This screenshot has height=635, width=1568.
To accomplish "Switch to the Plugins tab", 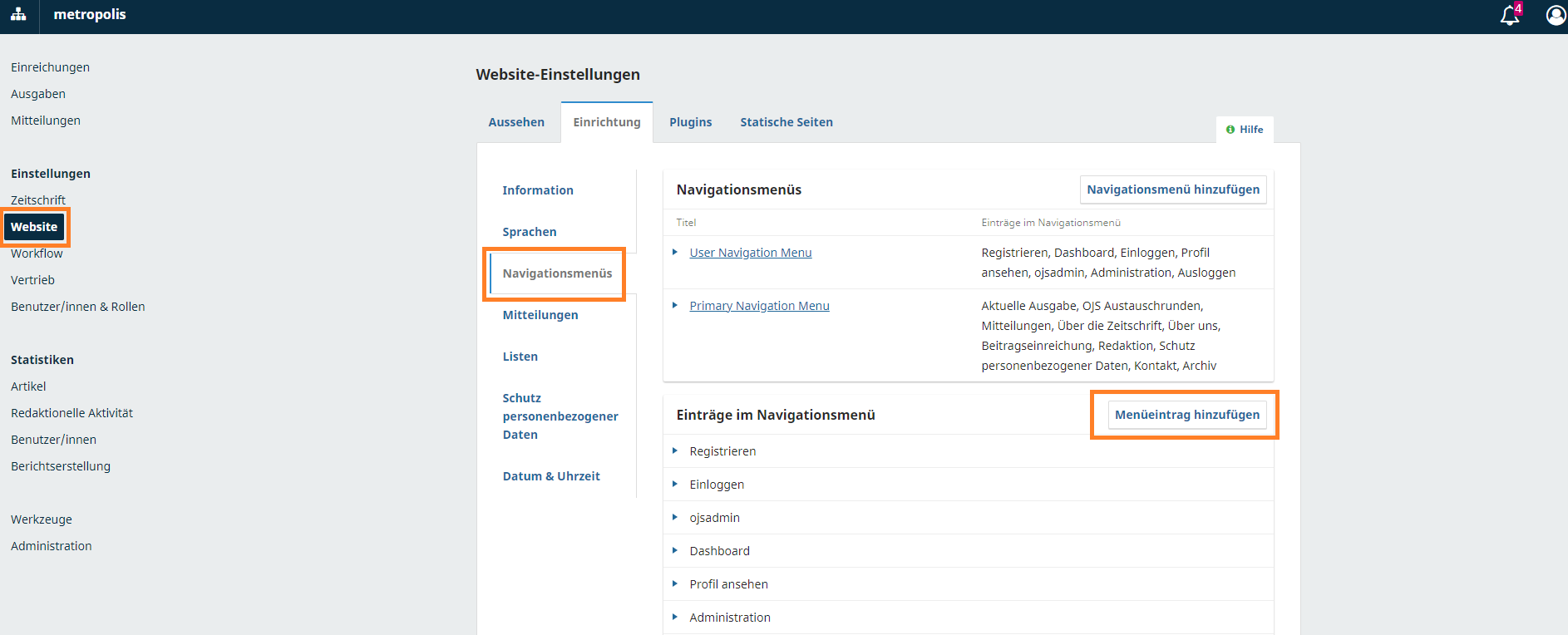I will [690, 122].
